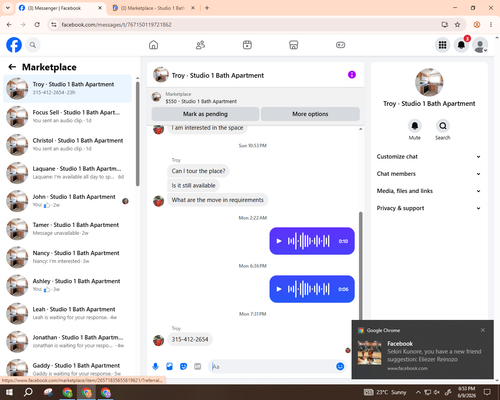Click the conversation list scrollbar
Image resolution: width=500 pixels, height=400 pixels.
(138, 133)
